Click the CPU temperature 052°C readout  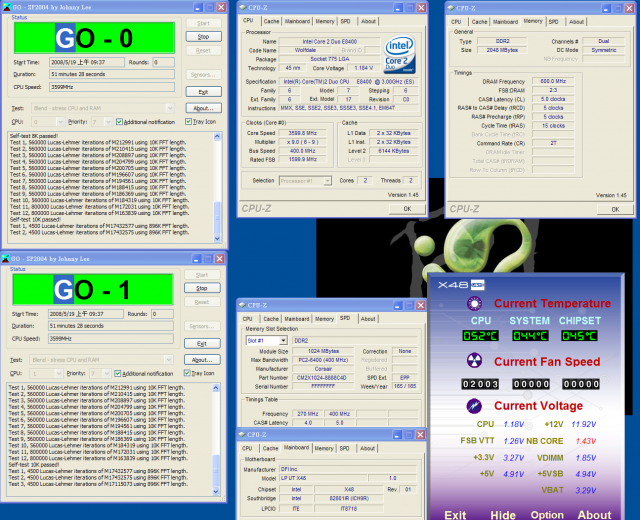pyautogui.click(x=480, y=336)
